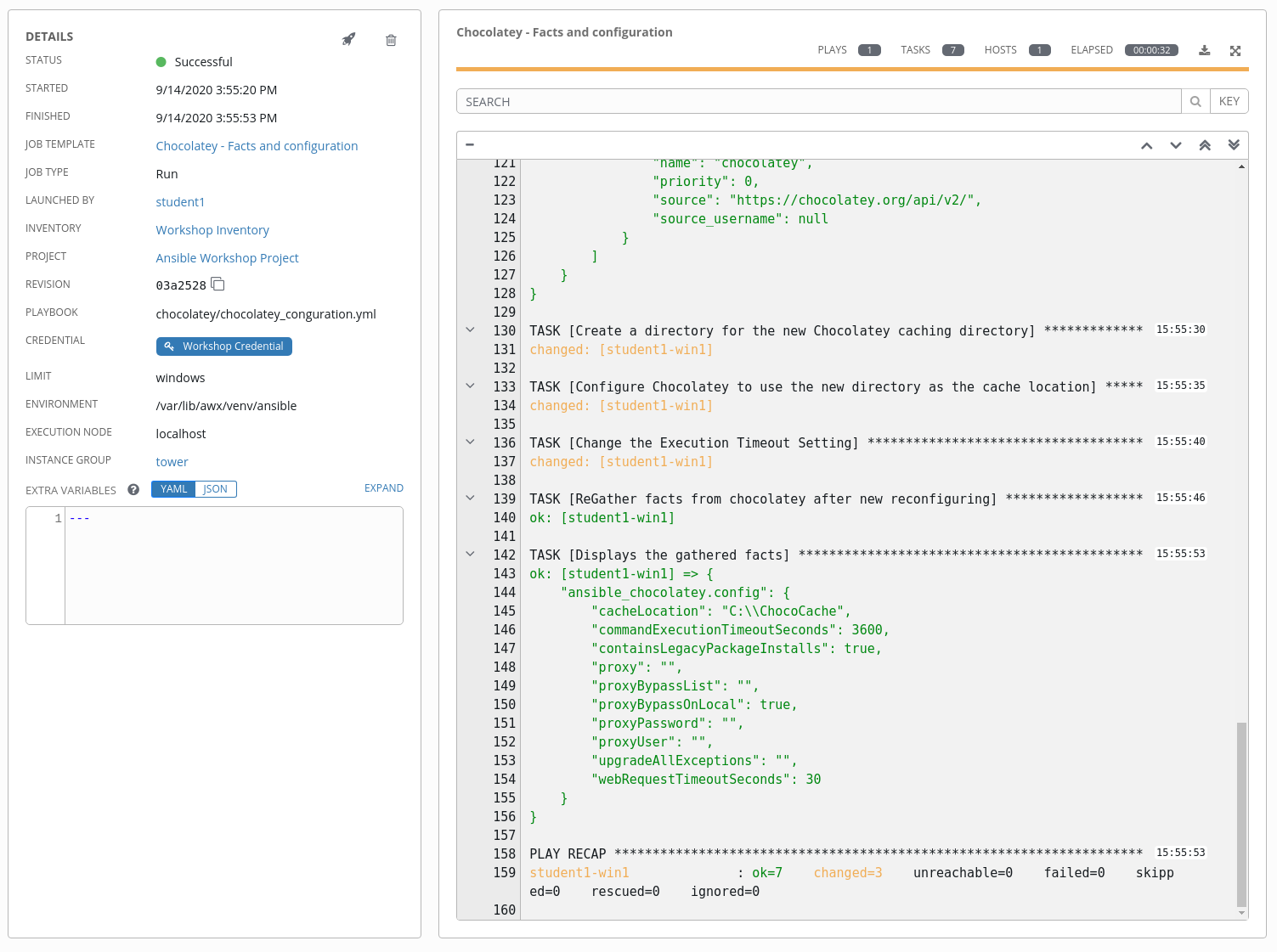Collapse task Change the Execution Timeout Setting
The image size is (1277, 952).
[x=470, y=442]
